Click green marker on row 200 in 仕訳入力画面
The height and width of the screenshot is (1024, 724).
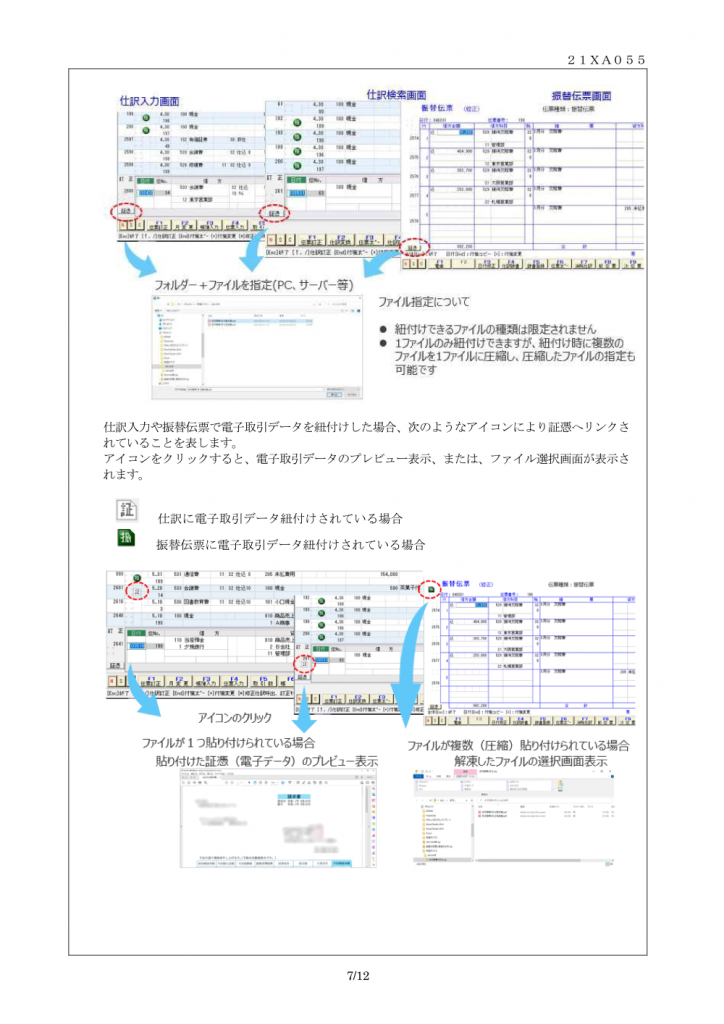[146, 130]
